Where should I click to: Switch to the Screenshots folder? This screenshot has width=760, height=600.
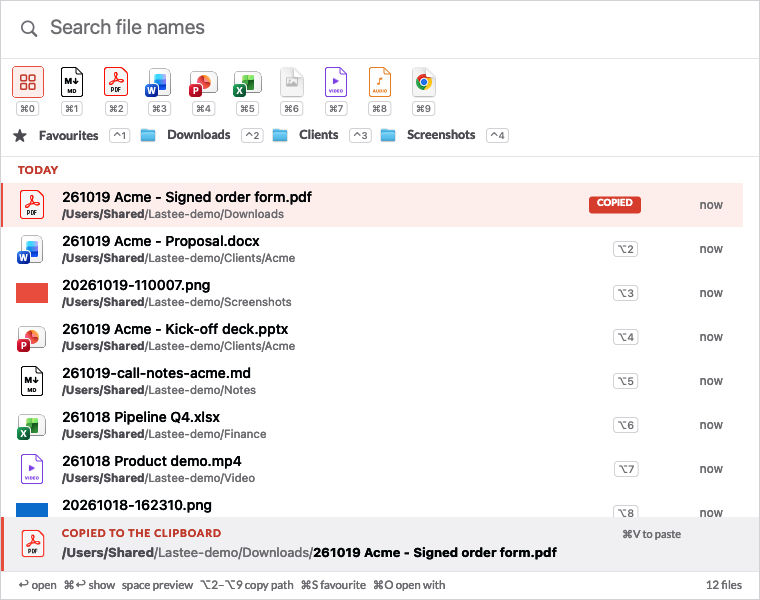(441, 135)
